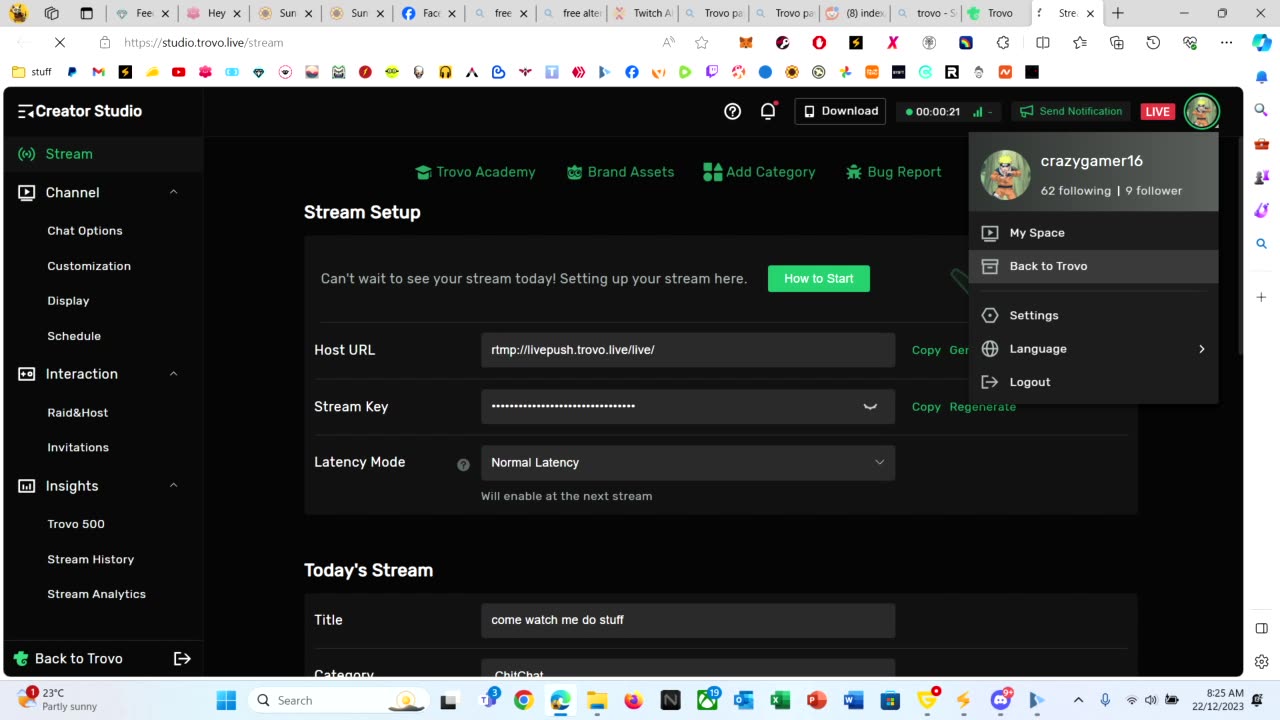
Task: Open the help question mark icon
Action: pyautogui.click(x=732, y=111)
